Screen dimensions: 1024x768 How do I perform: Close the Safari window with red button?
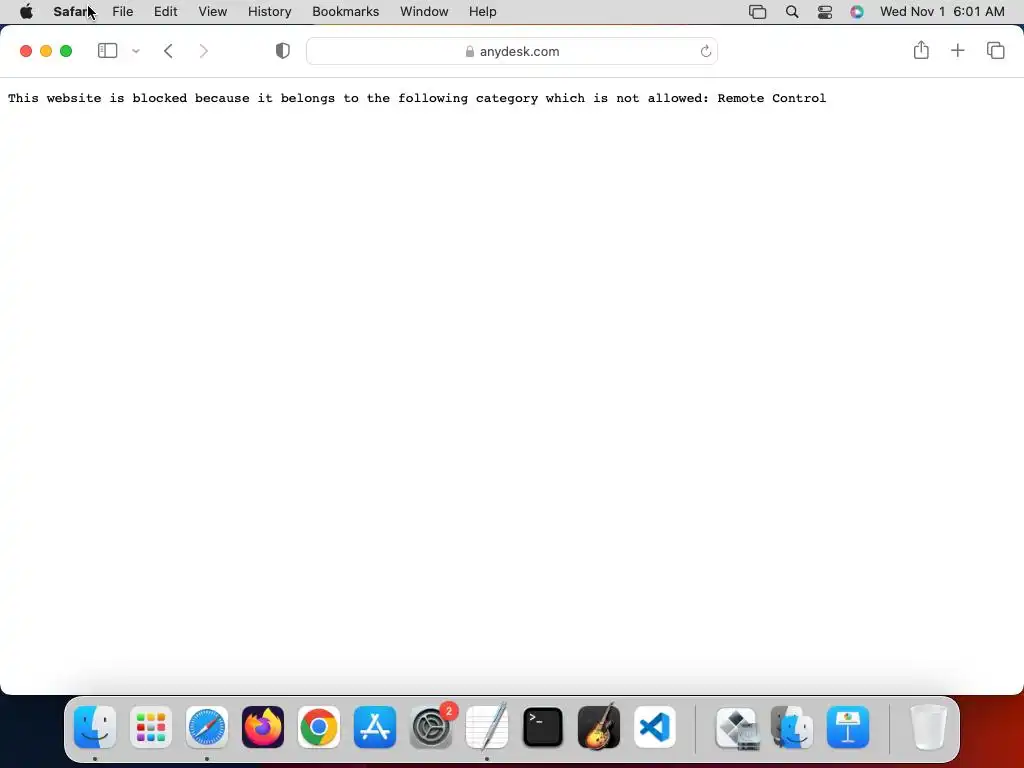26,51
